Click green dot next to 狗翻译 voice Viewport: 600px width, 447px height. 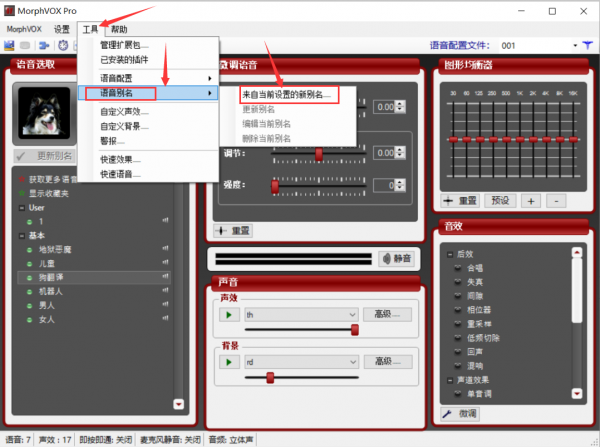pyautogui.click(x=29, y=278)
